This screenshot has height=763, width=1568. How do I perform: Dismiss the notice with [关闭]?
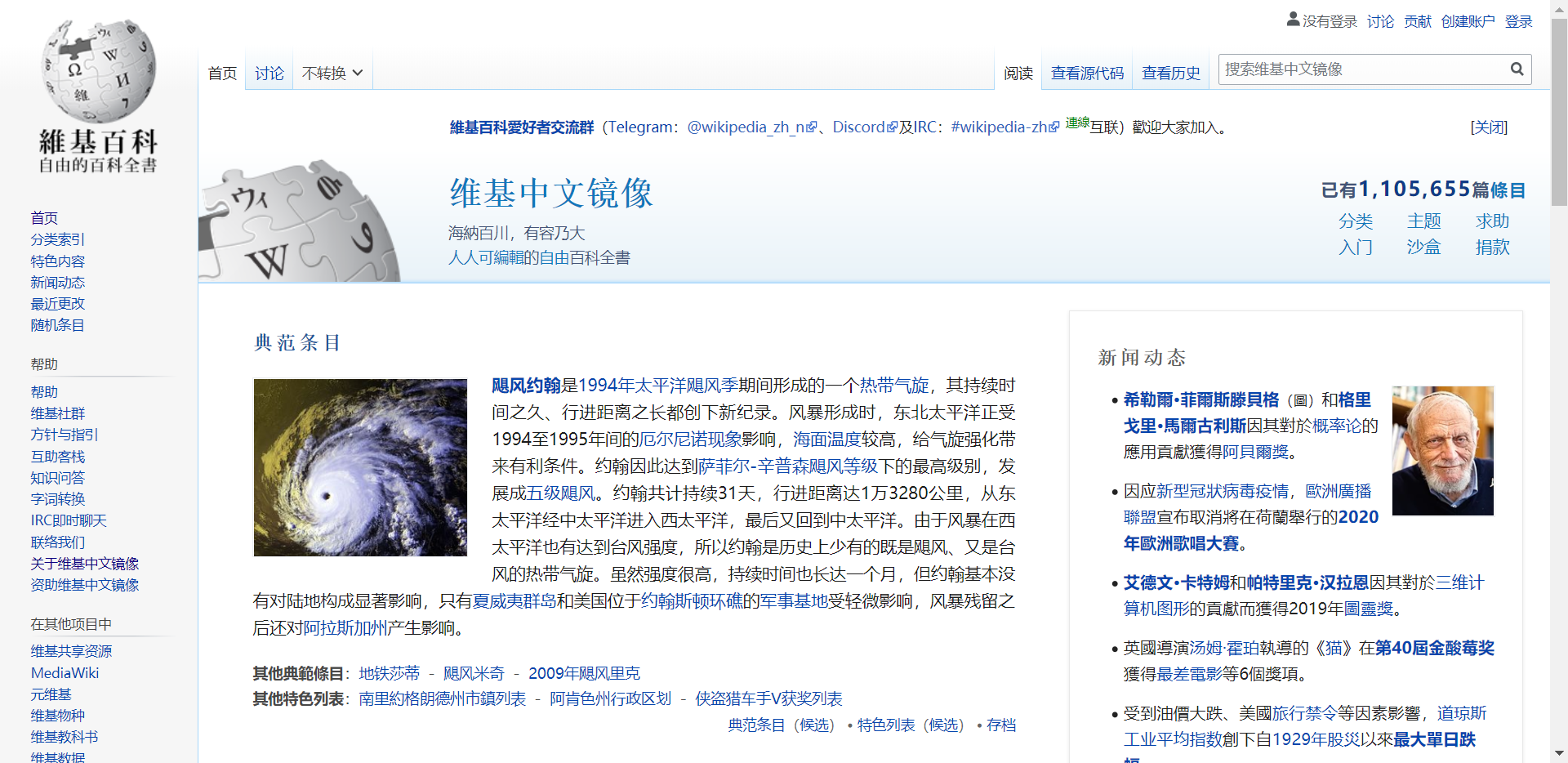click(1489, 127)
